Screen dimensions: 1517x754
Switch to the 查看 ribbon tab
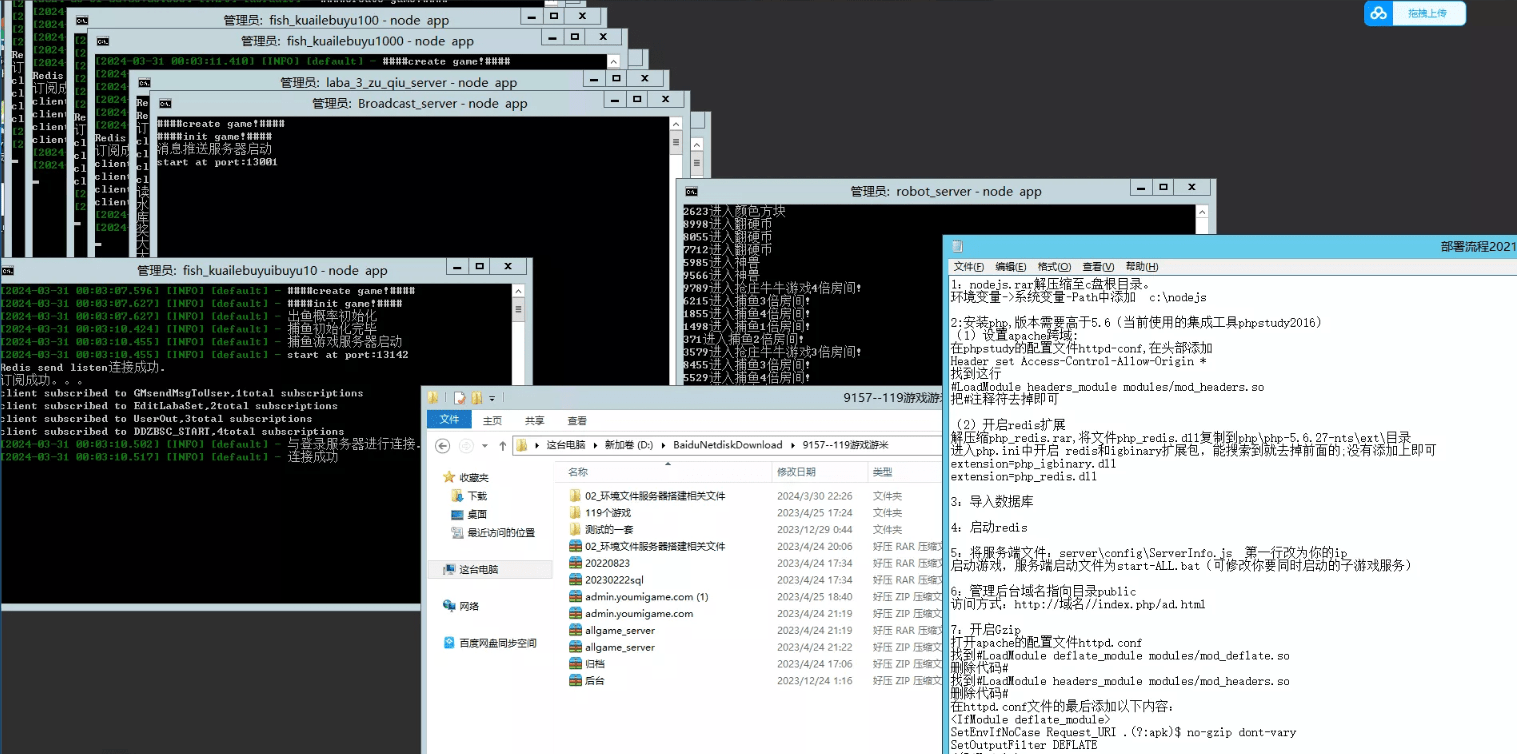click(x=577, y=421)
